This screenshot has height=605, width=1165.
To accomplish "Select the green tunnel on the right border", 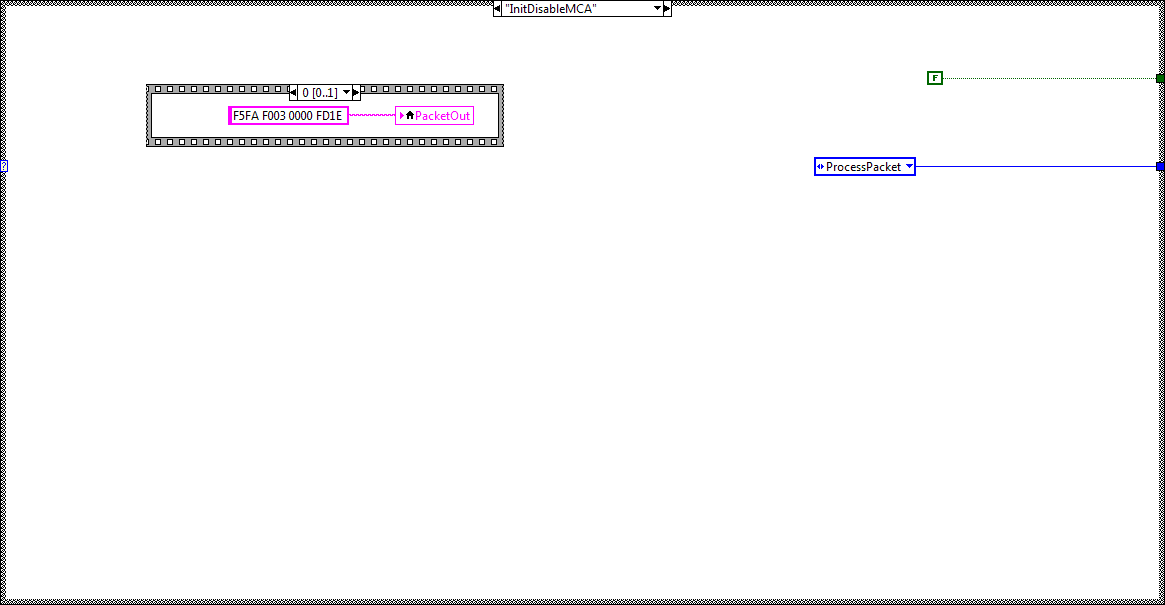I will [1159, 77].
